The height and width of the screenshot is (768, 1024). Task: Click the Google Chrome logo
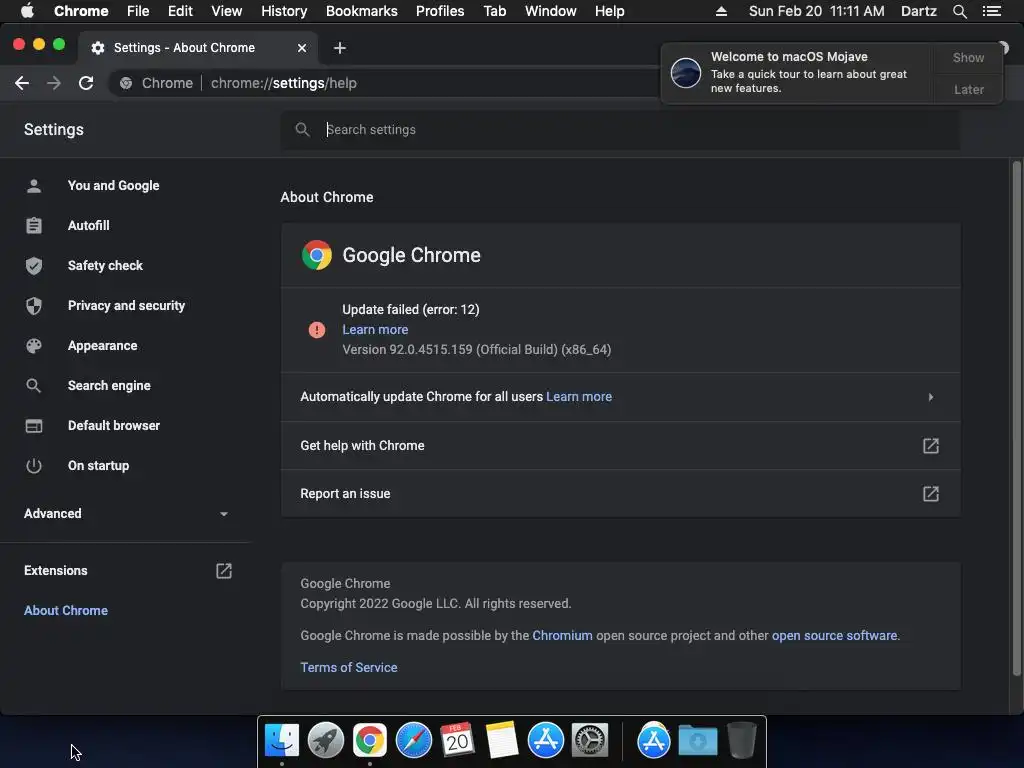click(x=317, y=255)
